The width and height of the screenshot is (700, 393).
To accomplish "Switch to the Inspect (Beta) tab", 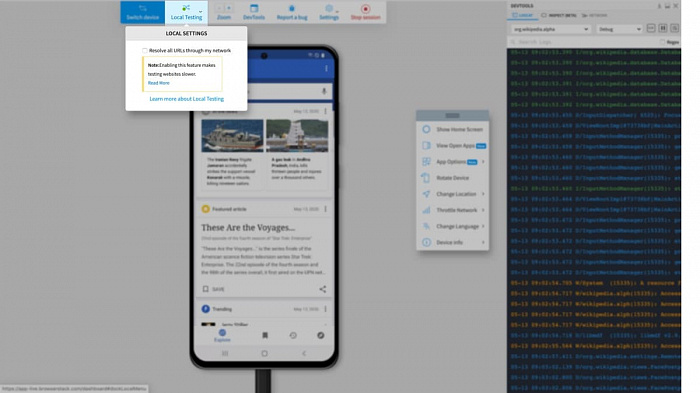I will (x=558, y=15).
